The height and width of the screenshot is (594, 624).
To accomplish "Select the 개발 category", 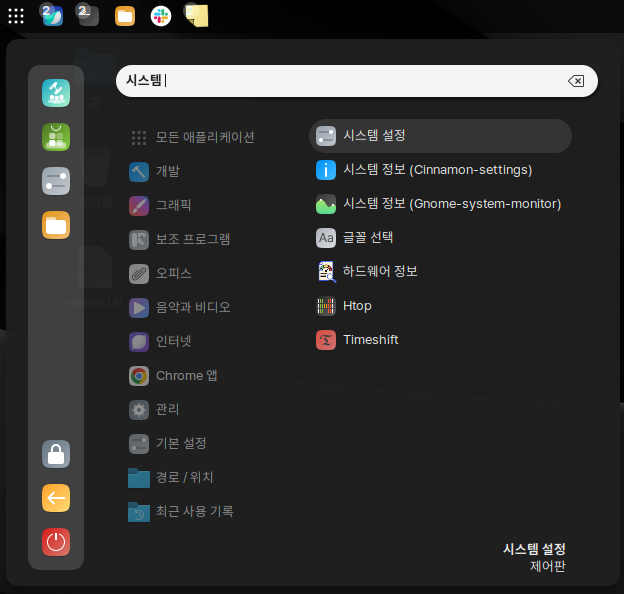I will point(154,172).
